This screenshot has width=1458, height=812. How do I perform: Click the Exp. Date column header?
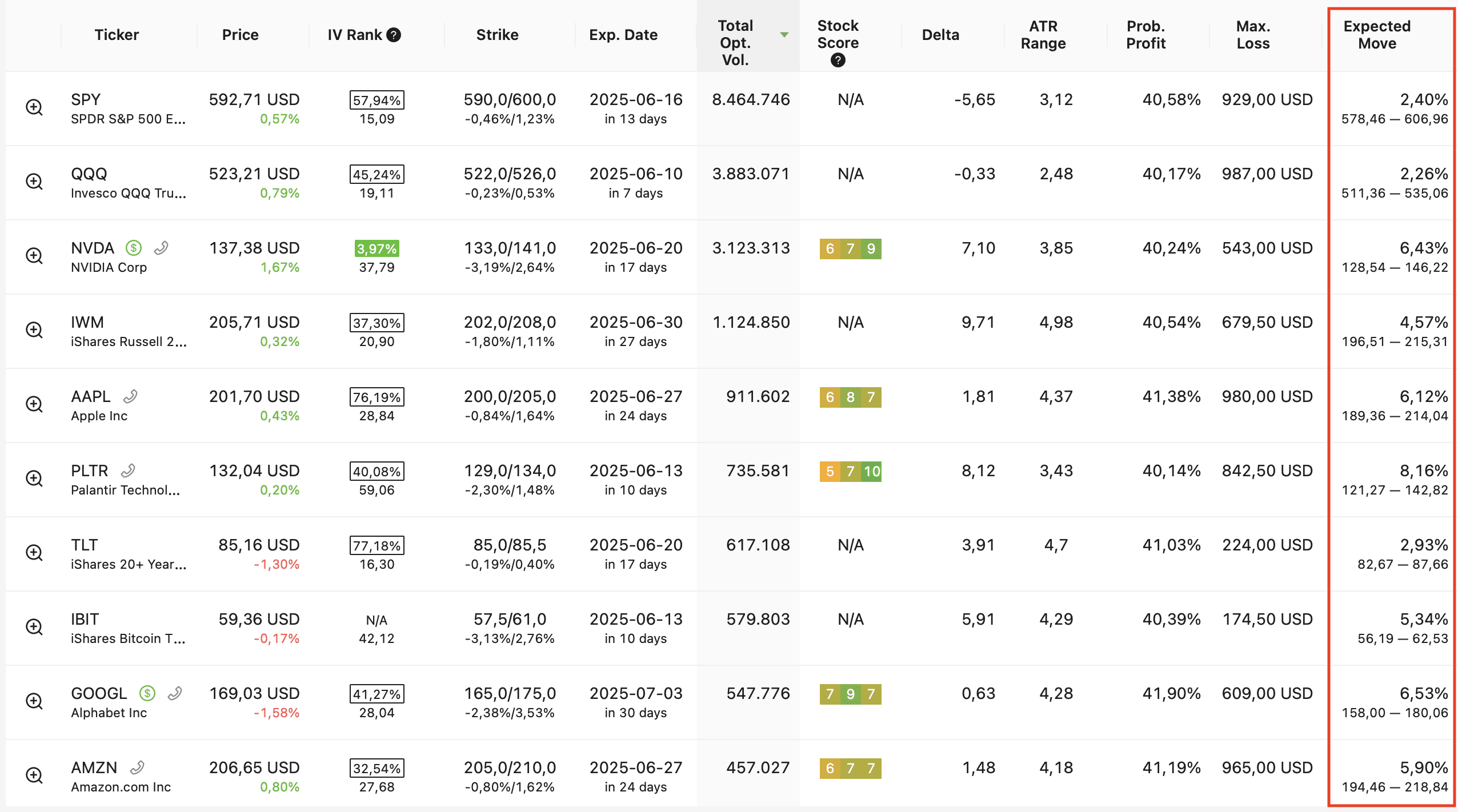click(623, 35)
